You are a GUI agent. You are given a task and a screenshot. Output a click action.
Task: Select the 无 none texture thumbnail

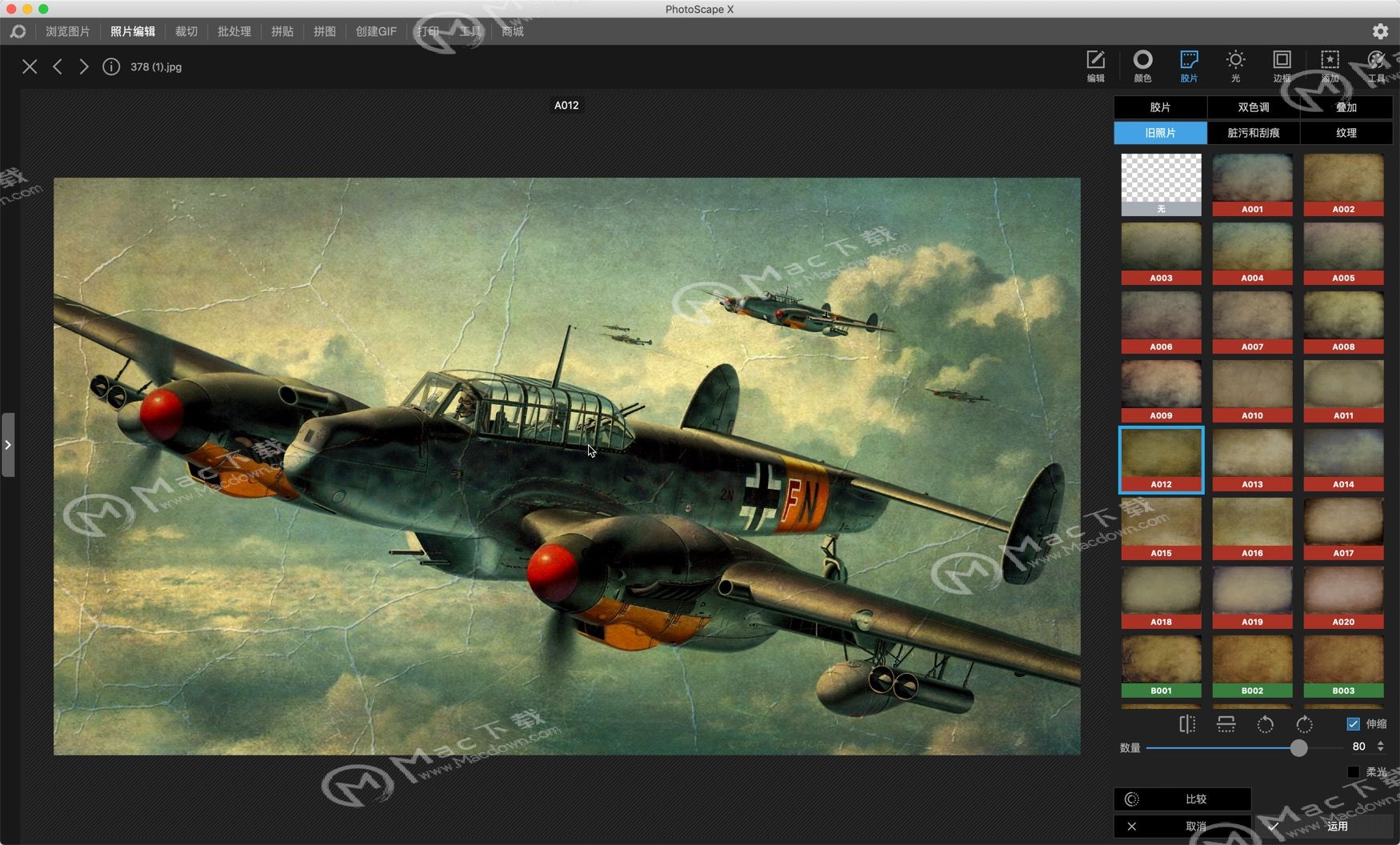click(x=1161, y=185)
